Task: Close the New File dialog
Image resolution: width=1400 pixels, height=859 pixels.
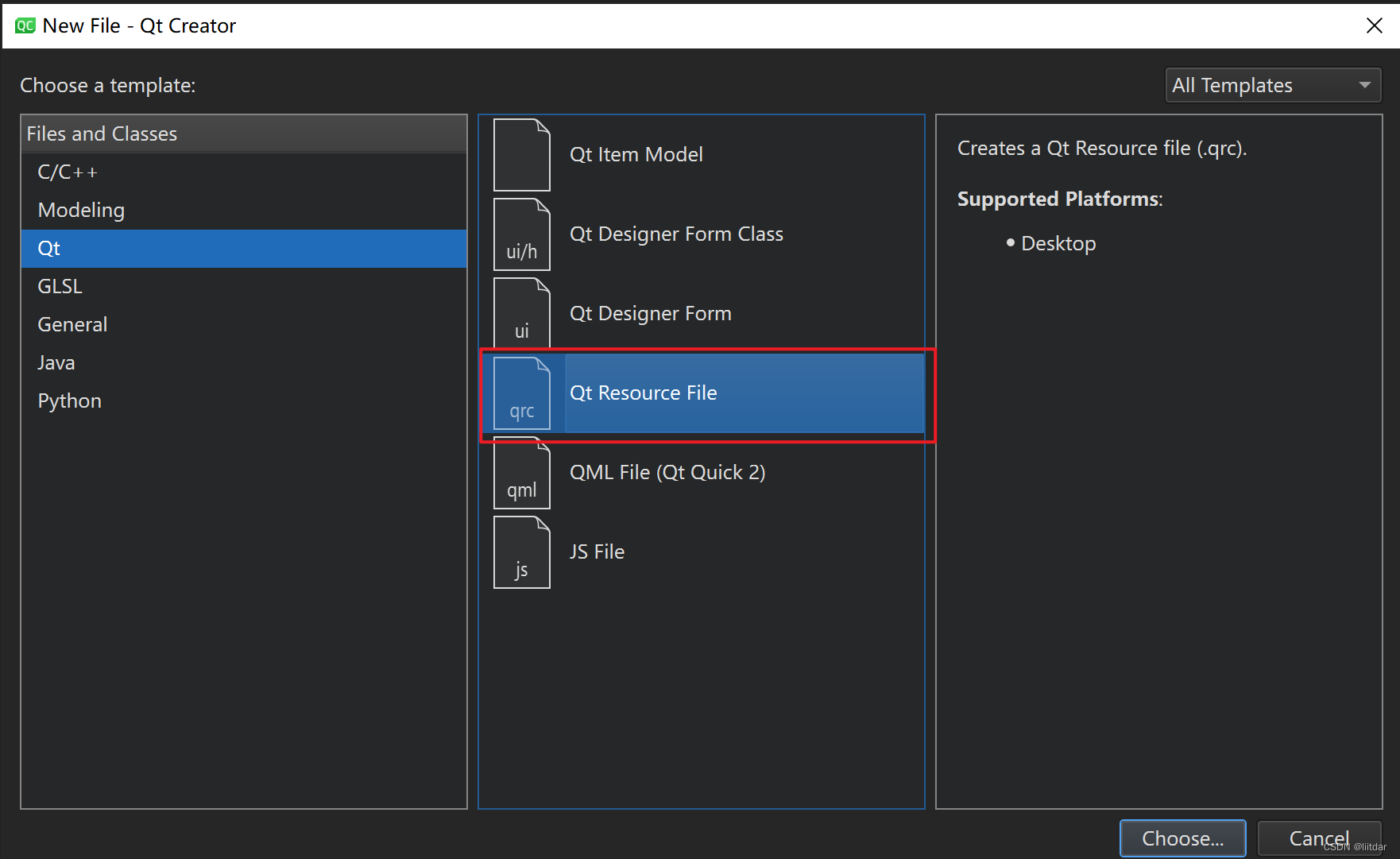Action: click(x=1375, y=25)
